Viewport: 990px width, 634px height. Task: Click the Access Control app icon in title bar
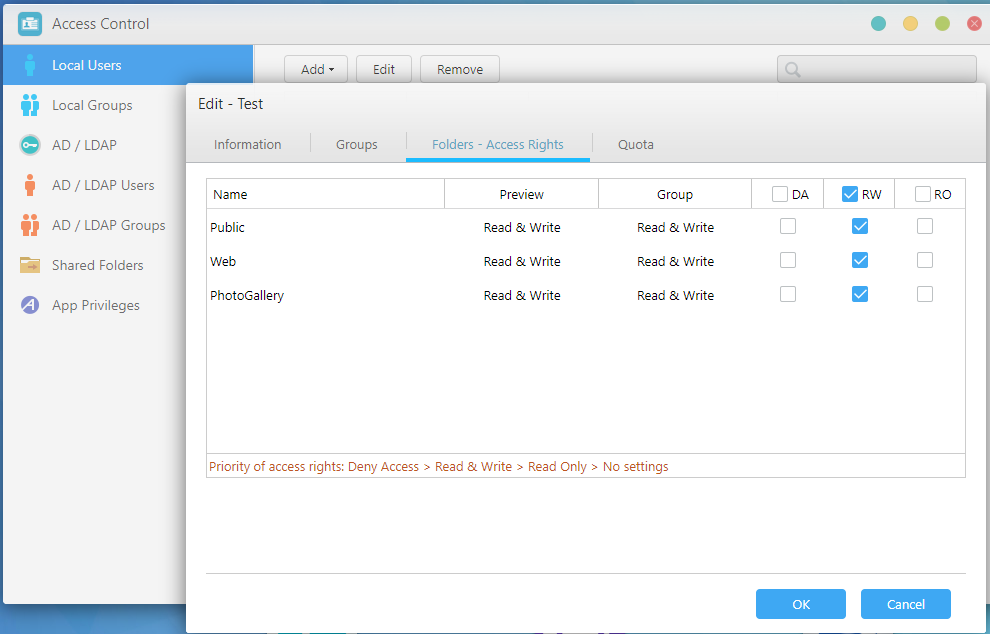[x=30, y=24]
